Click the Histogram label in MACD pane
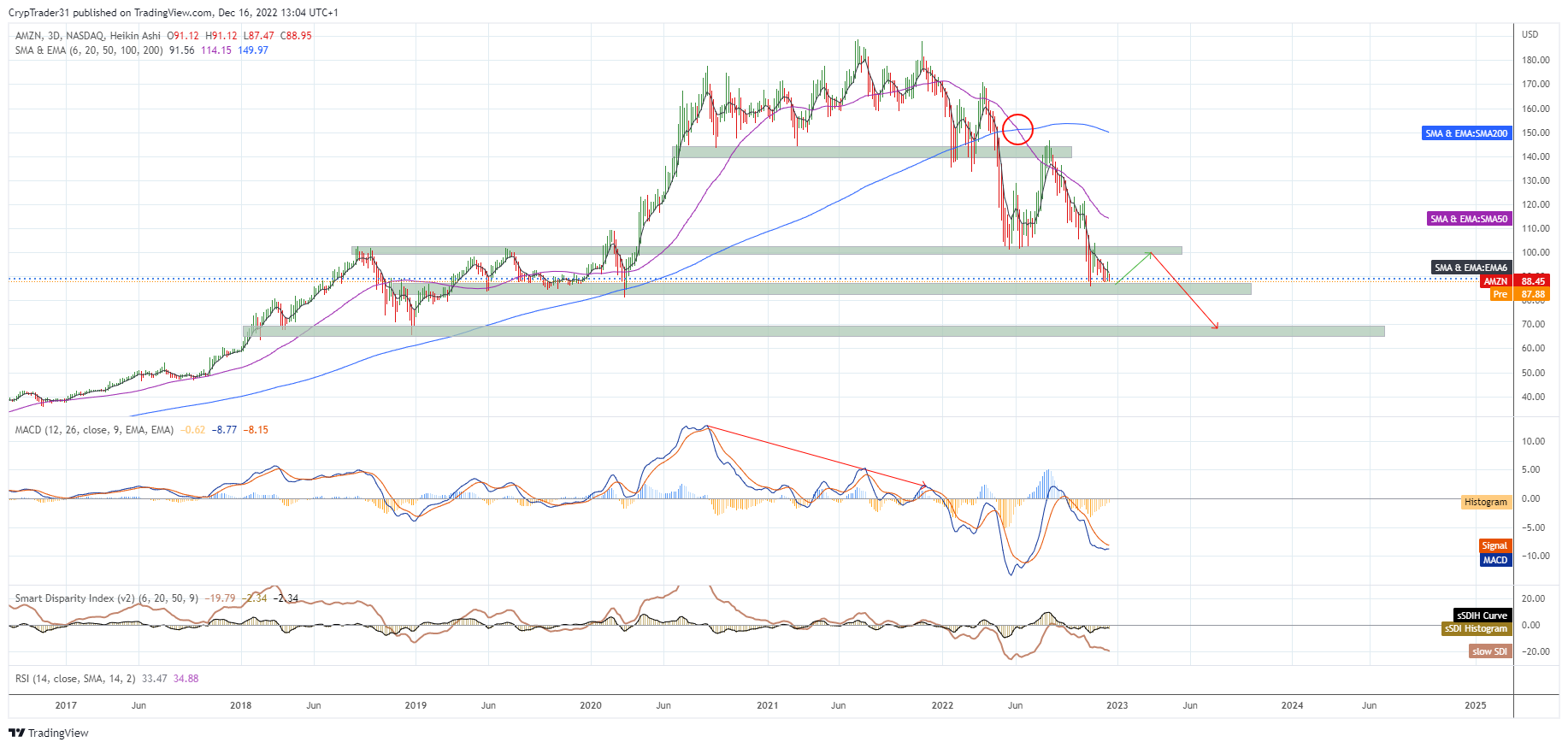This screenshot has height=748, width=1568. tap(1486, 502)
